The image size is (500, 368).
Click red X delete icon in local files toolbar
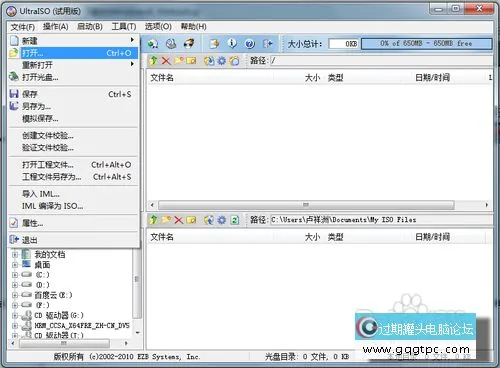tap(179, 220)
